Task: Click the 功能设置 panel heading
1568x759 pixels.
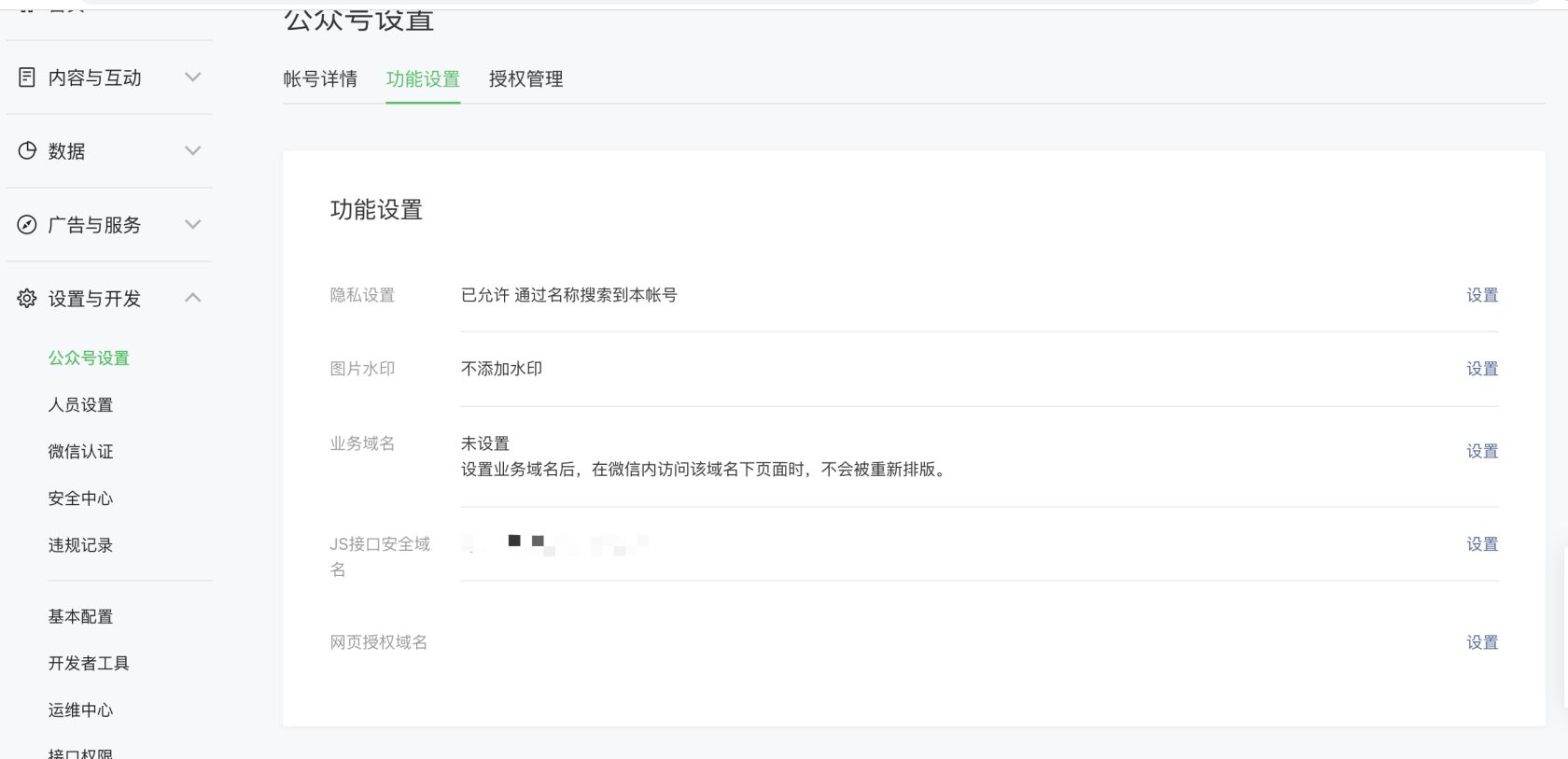Action: tap(376, 210)
